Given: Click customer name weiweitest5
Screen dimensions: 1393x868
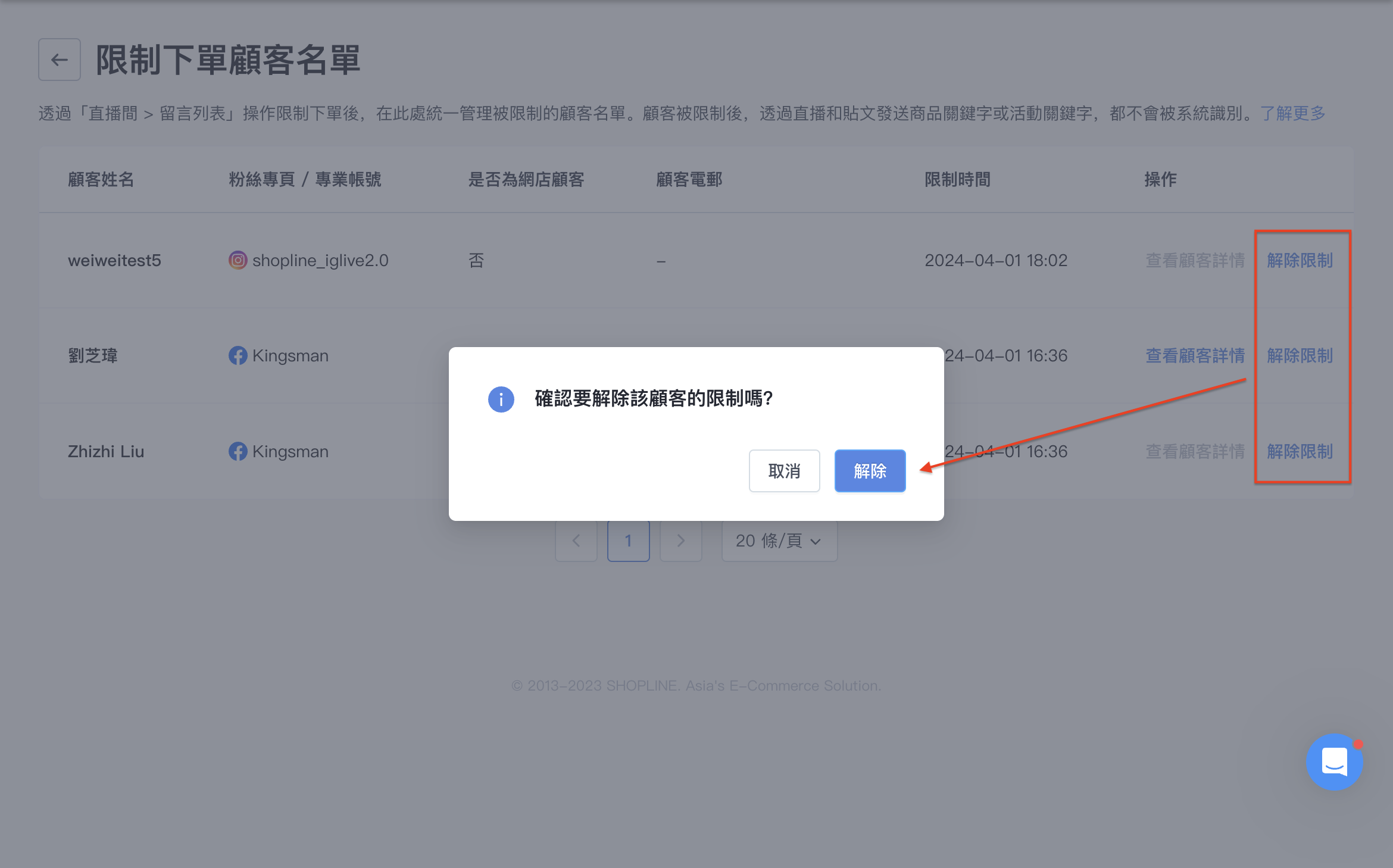Looking at the screenshot, I should (x=114, y=260).
